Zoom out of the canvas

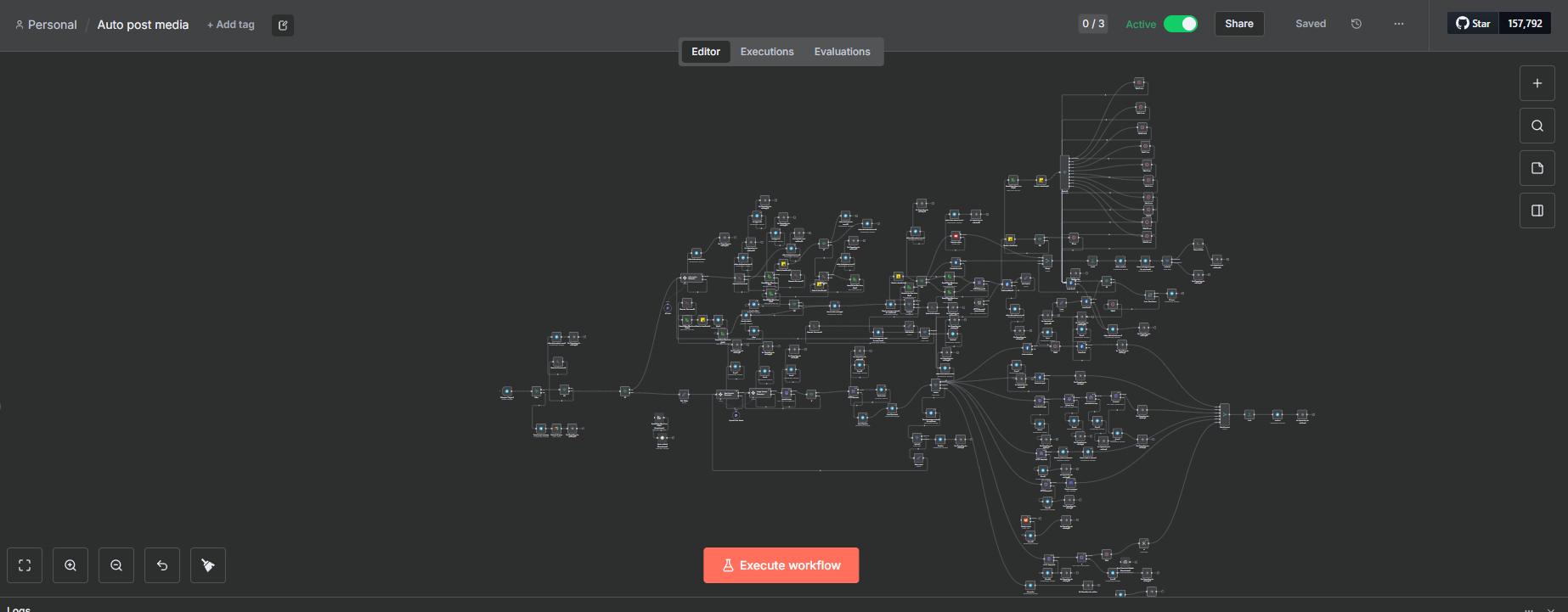116,565
